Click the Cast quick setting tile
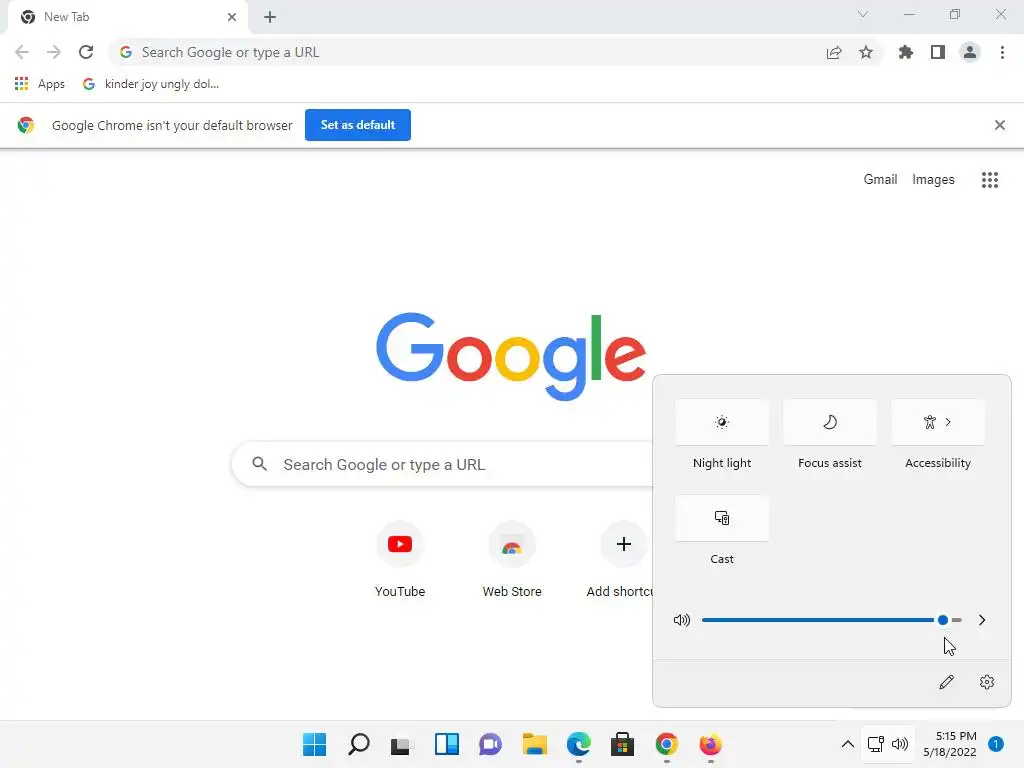This screenshot has width=1024, height=768. tap(722, 518)
